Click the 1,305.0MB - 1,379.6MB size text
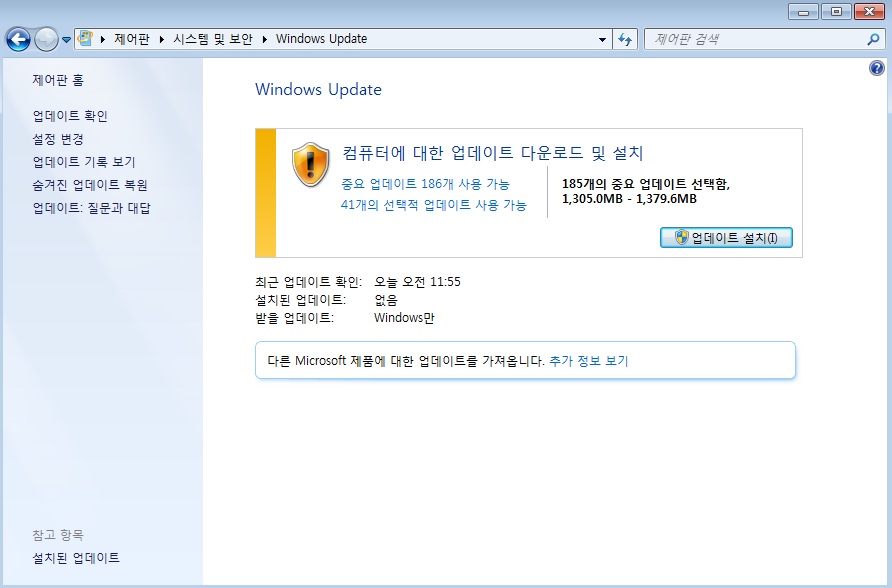The height and width of the screenshot is (588, 892). 629,199
